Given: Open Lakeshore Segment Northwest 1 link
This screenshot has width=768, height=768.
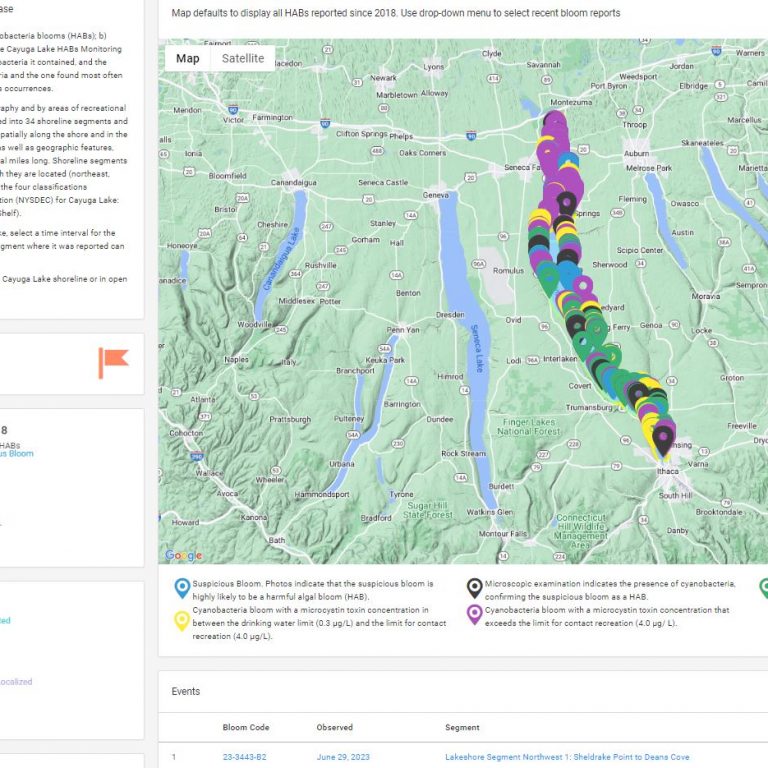Looking at the screenshot, I should (567, 757).
